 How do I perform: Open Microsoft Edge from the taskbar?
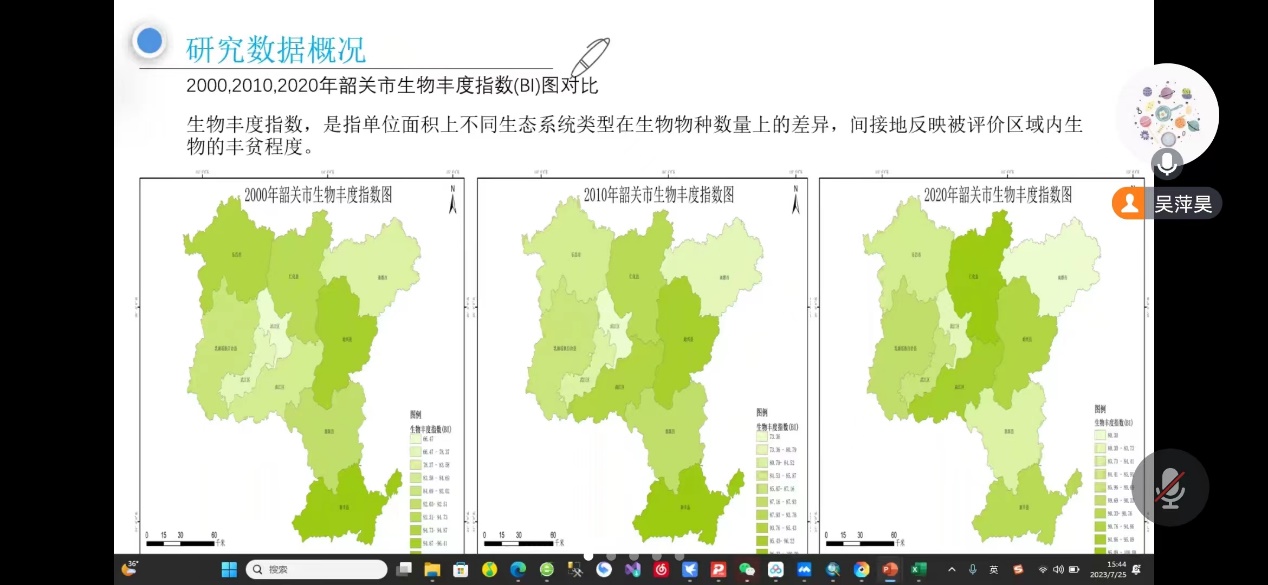click(518, 569)
